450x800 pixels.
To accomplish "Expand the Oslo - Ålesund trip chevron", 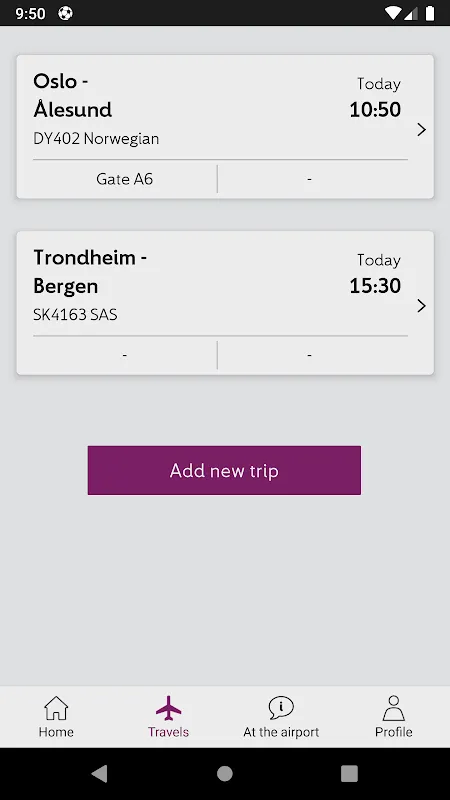I will [421, 130].
